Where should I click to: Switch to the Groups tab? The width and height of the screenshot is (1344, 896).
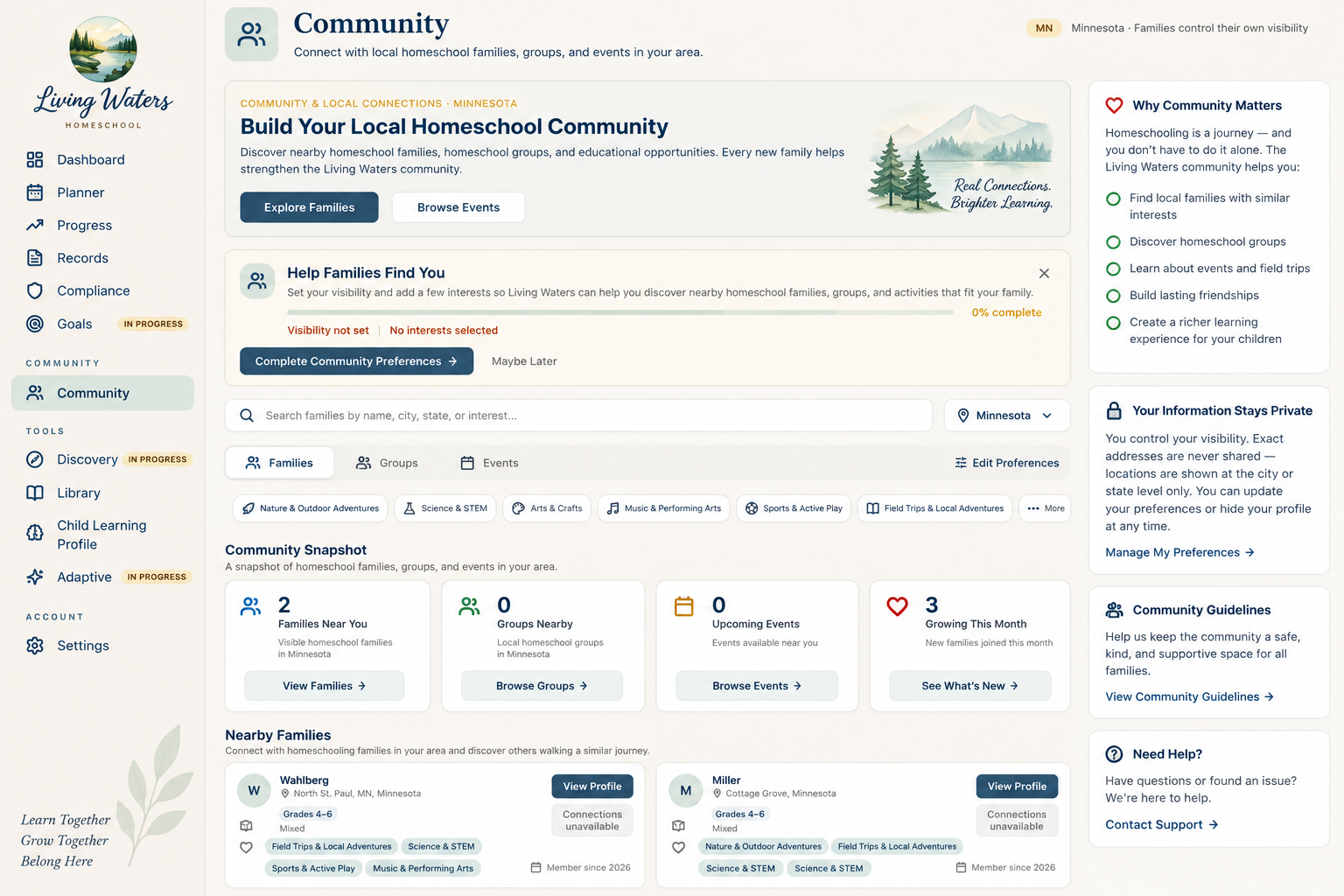[x=387, y=463]
